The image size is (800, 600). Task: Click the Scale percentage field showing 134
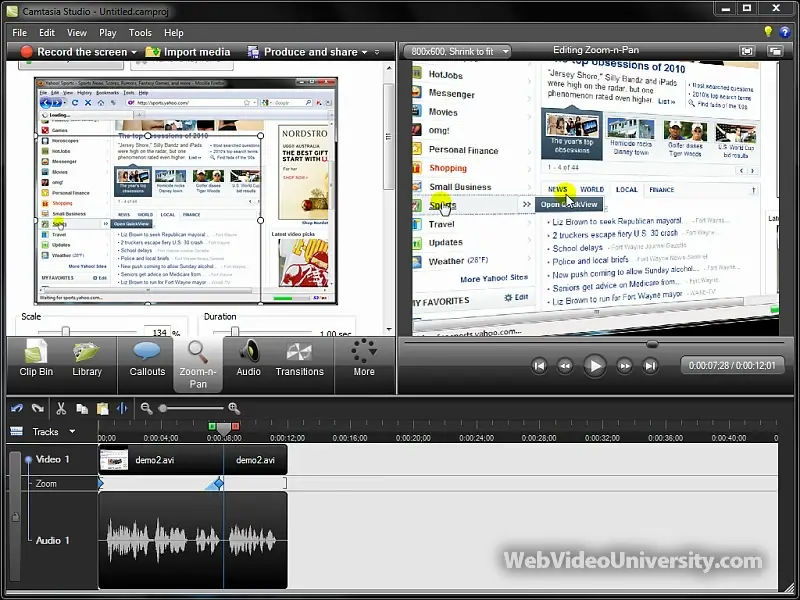tap(158, 332)
